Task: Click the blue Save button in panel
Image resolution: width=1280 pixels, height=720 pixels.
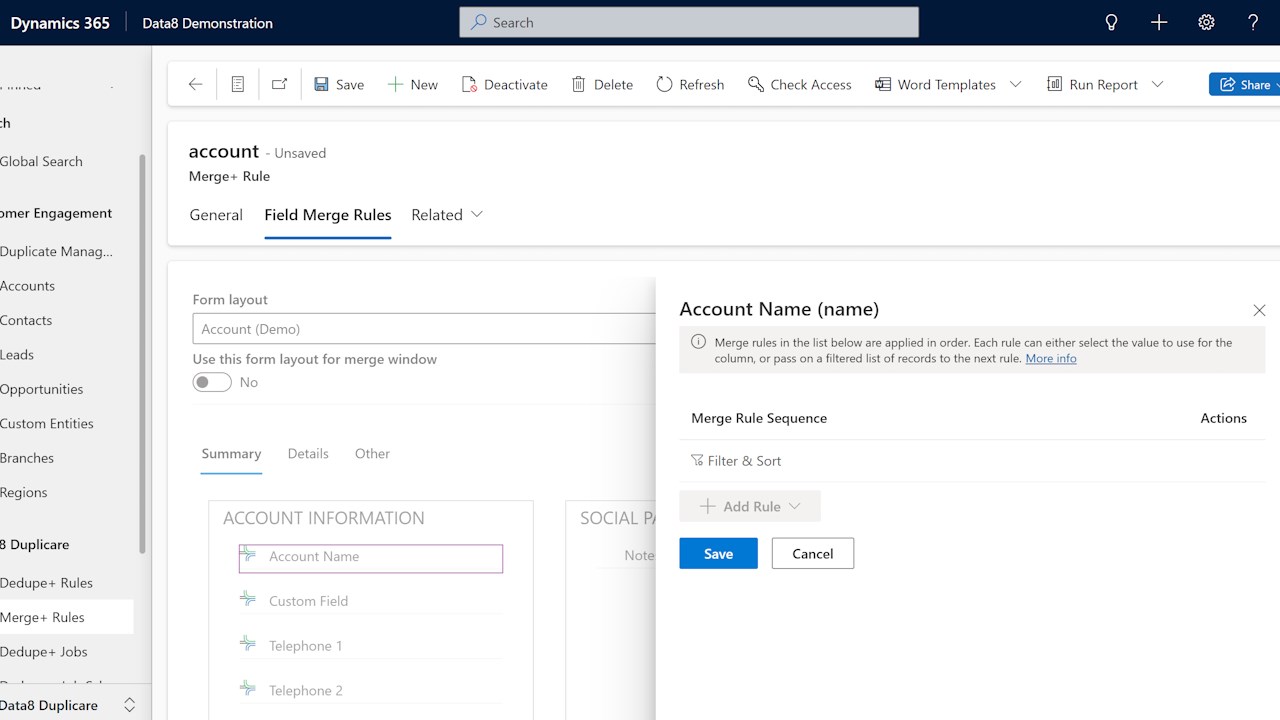Action: point(718,553)
